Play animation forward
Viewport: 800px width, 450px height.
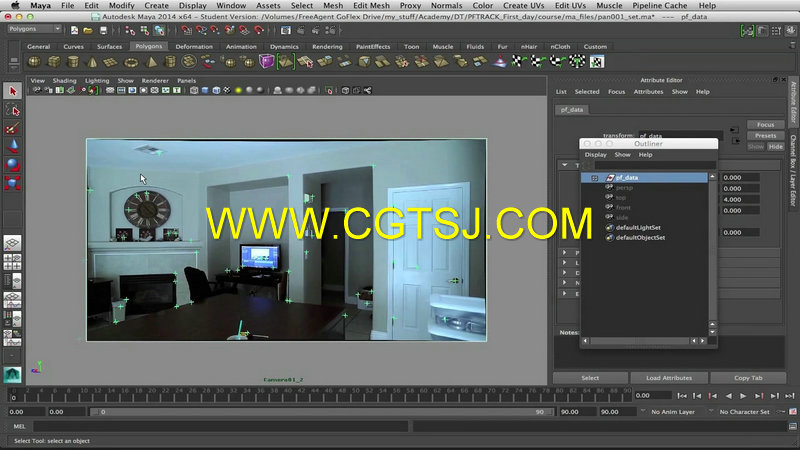tap(743, 396)
